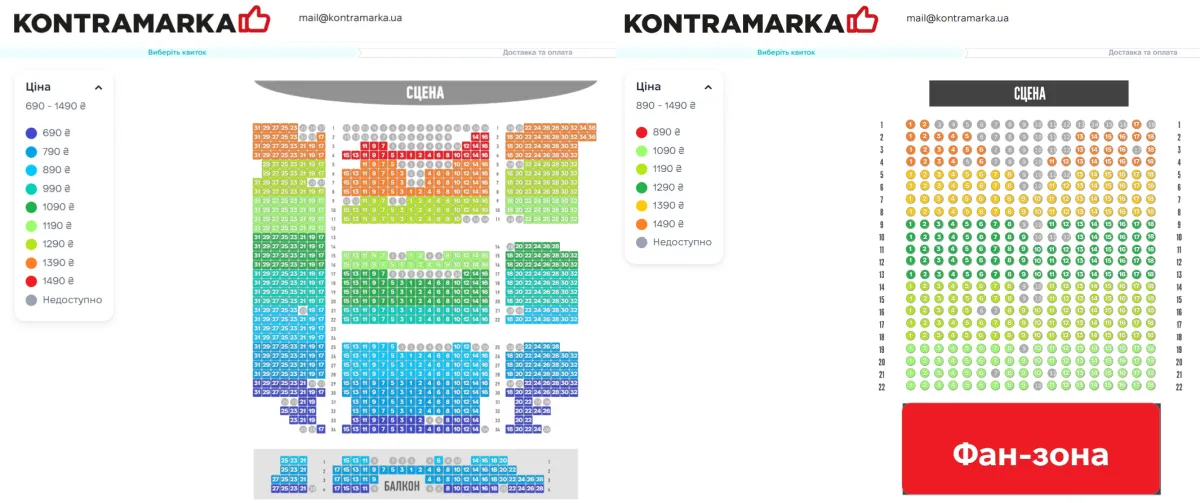Select the teal 990 ₴ price dot
1200x503 pixels.
tap(31, 189)
